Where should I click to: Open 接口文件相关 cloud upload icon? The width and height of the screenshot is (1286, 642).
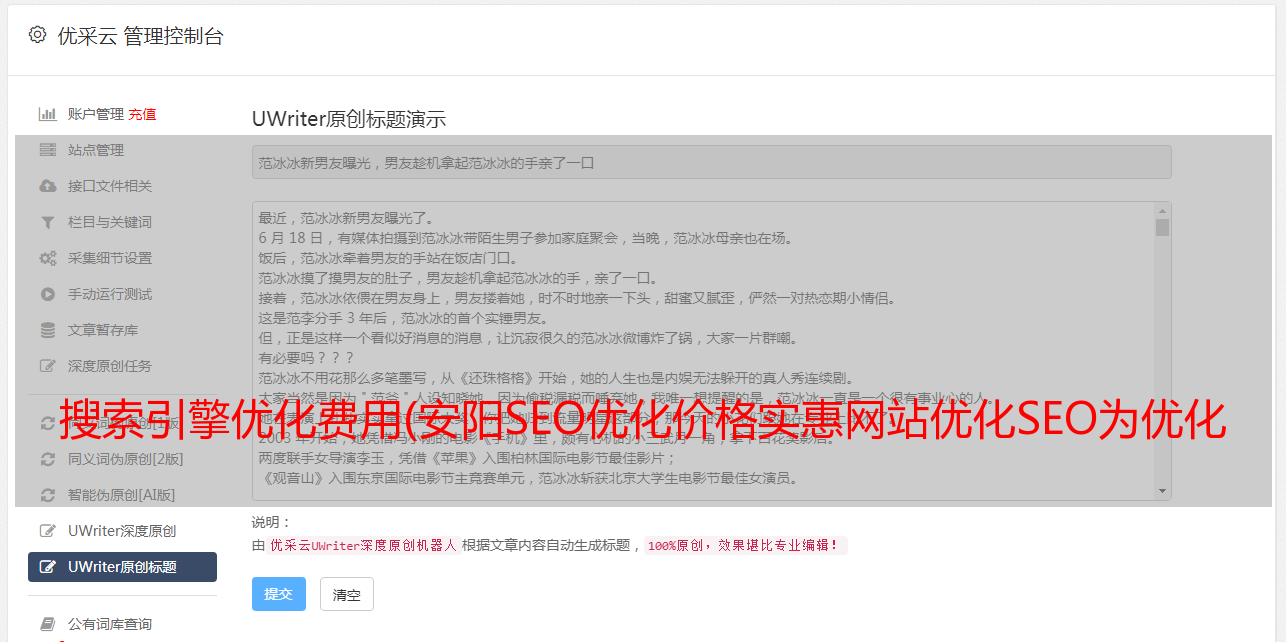[47, 186]
